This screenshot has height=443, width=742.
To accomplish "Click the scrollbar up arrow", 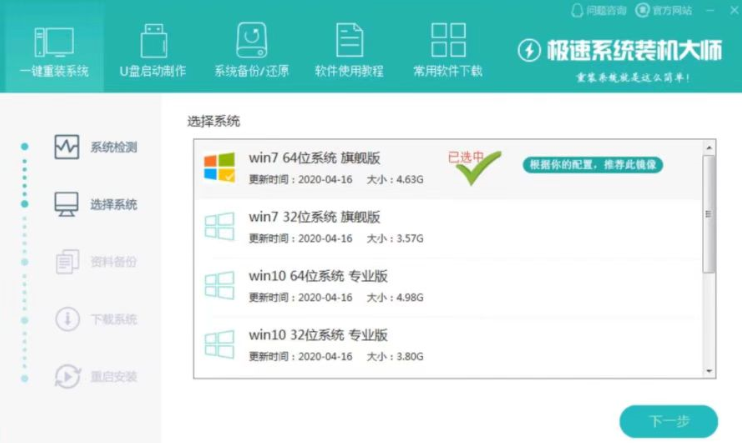I will [709, 148].
